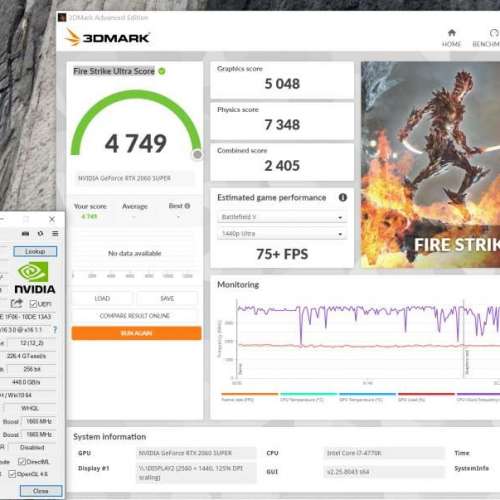Click the LOAD button
Image resolution: width=500 pixels, height=500 pixels.
(102, 298)
